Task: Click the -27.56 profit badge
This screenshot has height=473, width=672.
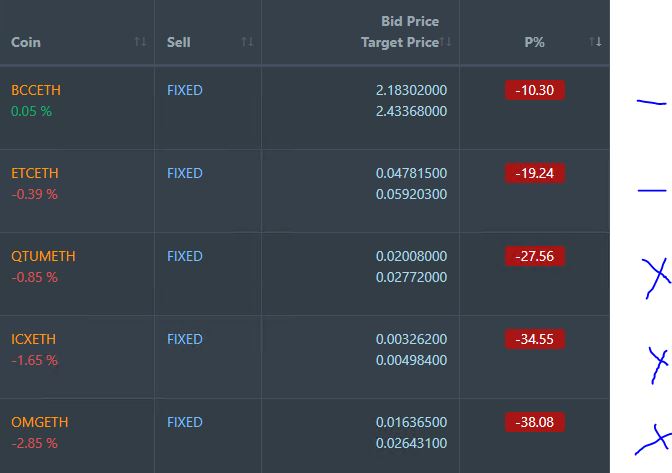Action: click(535, 256)
